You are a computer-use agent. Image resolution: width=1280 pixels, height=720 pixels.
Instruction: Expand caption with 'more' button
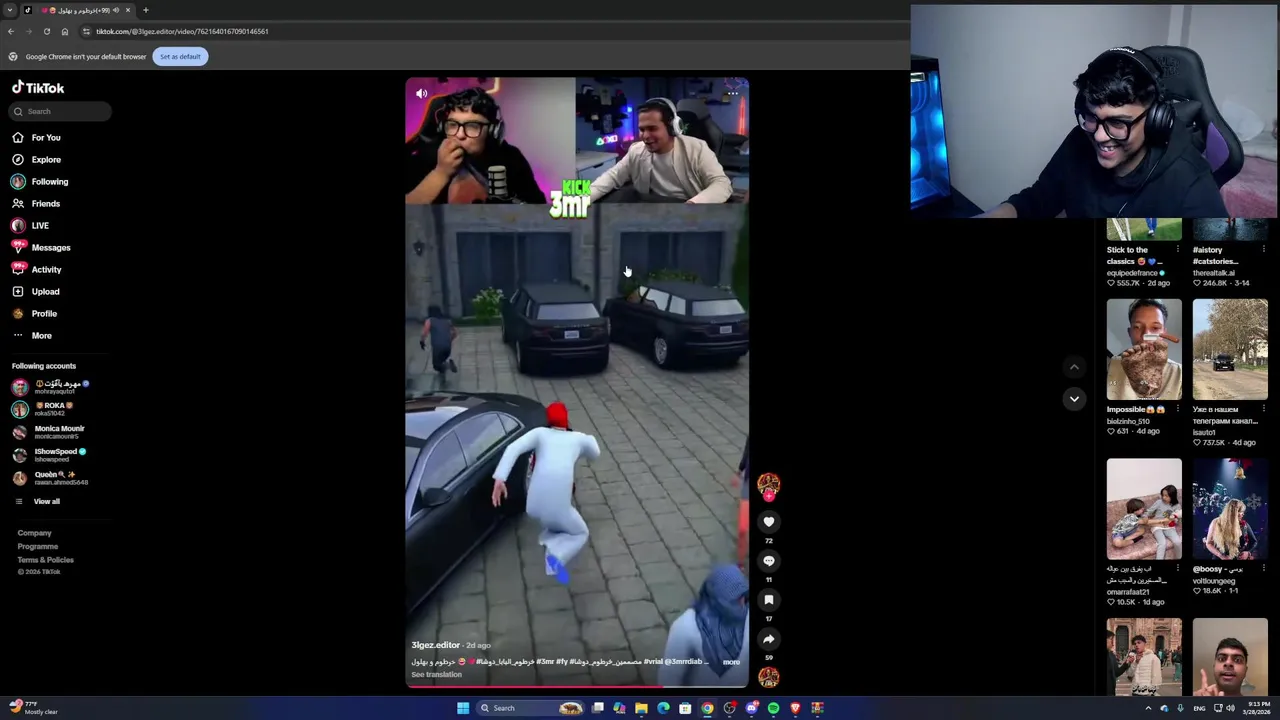click(x=731, y=662)
